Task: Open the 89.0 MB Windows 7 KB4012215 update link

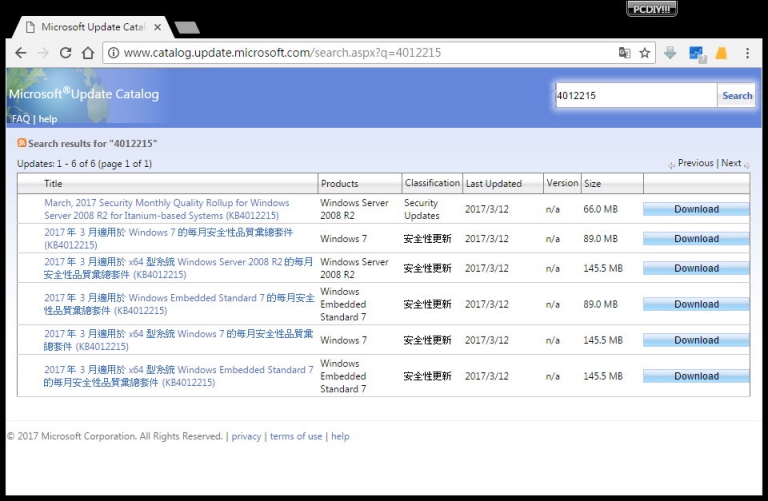Action: (168, 239)
